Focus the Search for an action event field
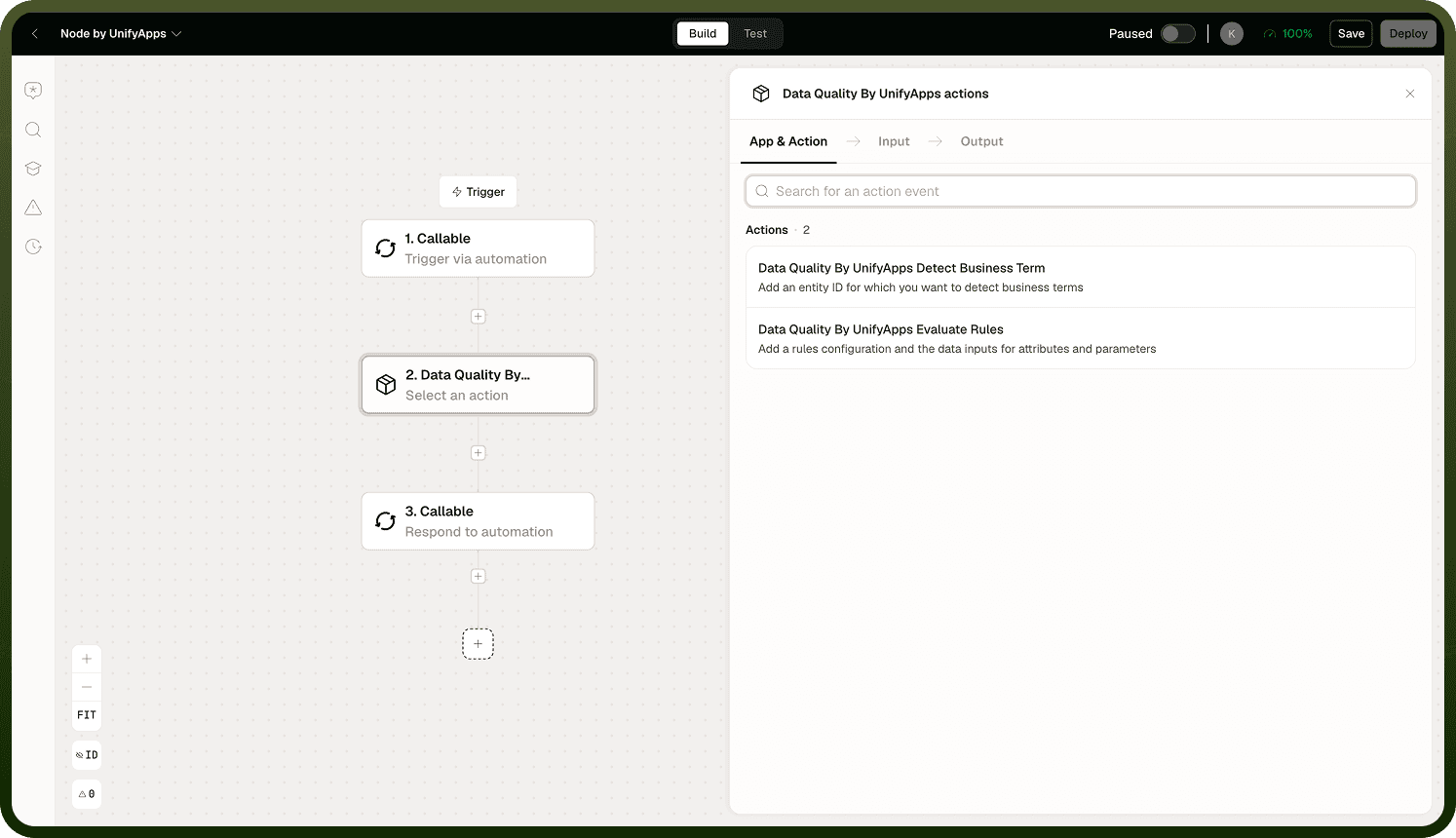The image size is (1456, 838). [x=1080, y=192]
